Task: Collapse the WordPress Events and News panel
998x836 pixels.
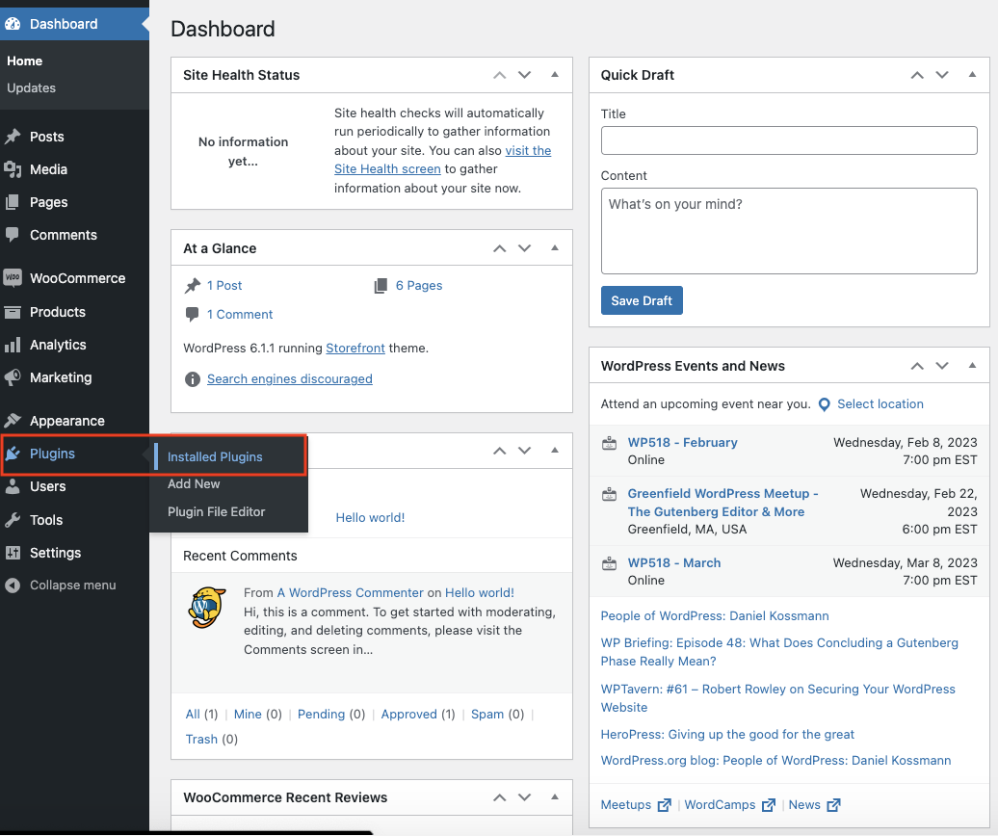Action: coord(973,365)
